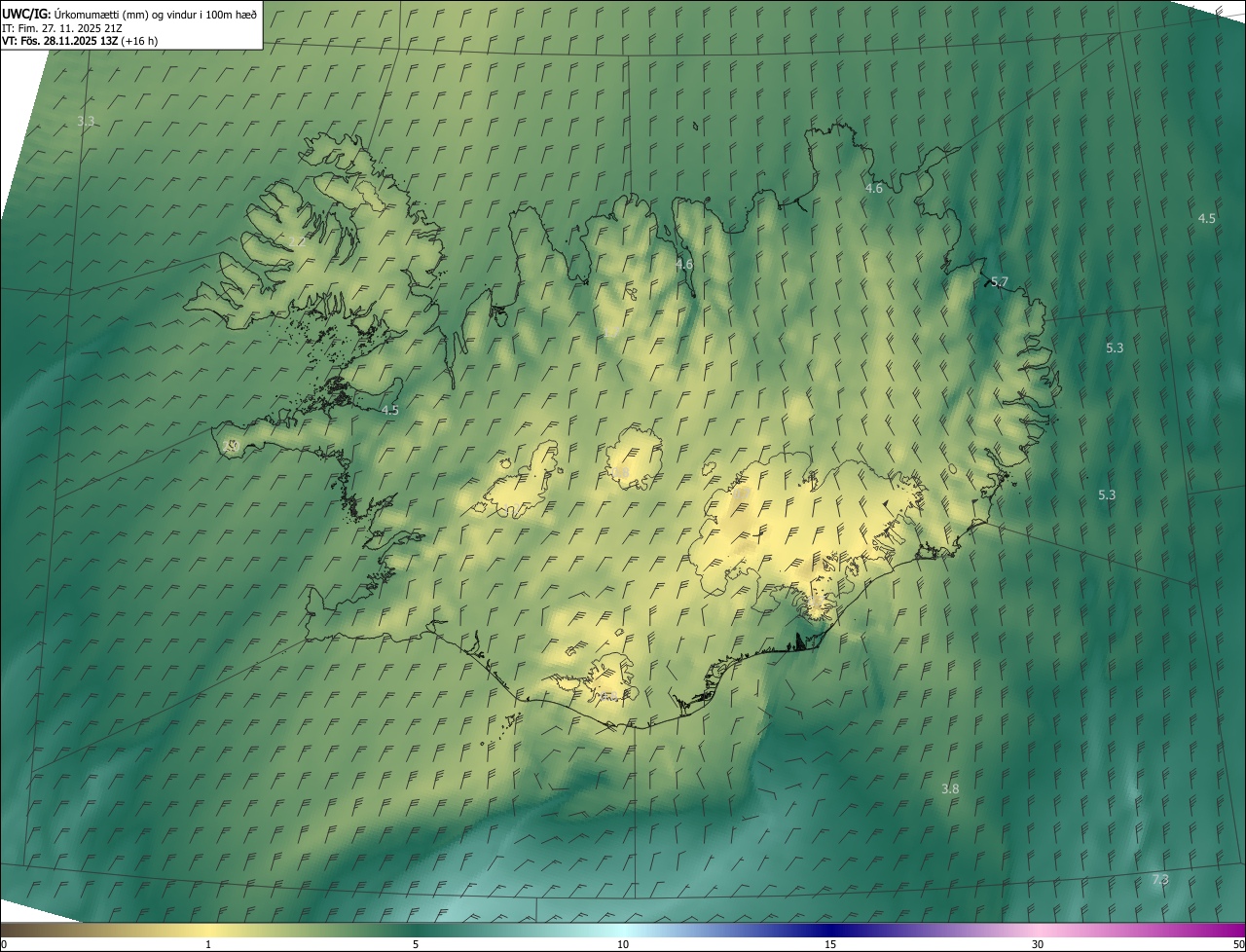Click the "15" label on the color scale
1246x952 pixels.
coord(830,944)
